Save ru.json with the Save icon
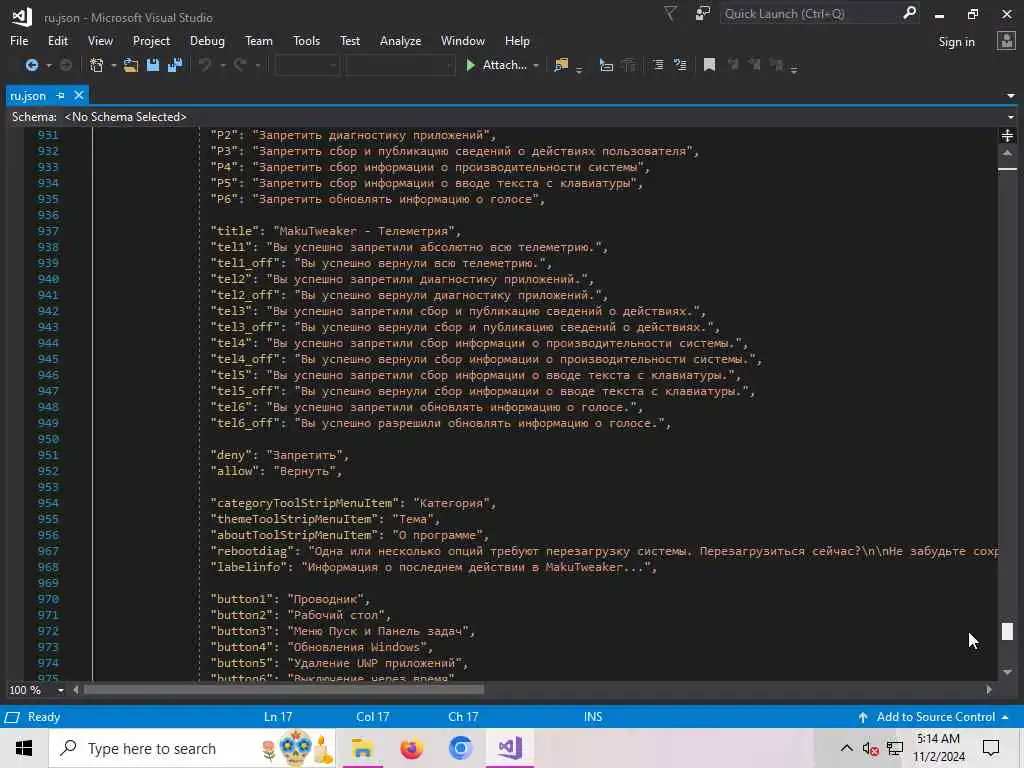The image size is (1024, 768). pos(153,65)
